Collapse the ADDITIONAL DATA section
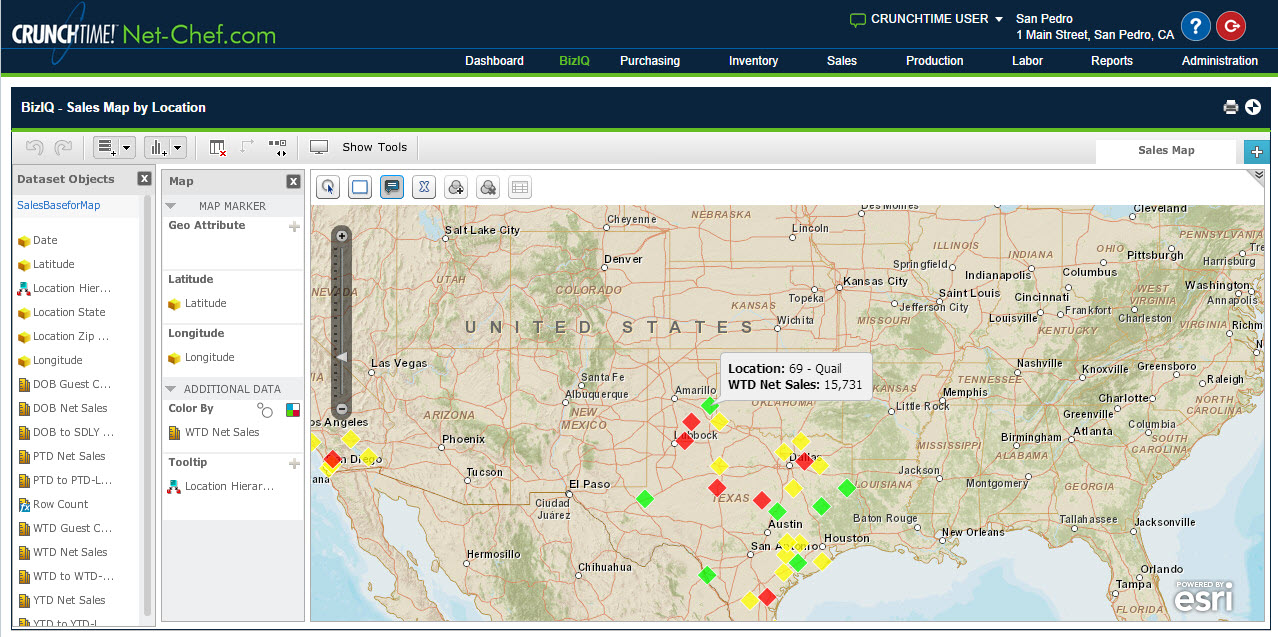The image size is (1278, 637). point(171,389)
